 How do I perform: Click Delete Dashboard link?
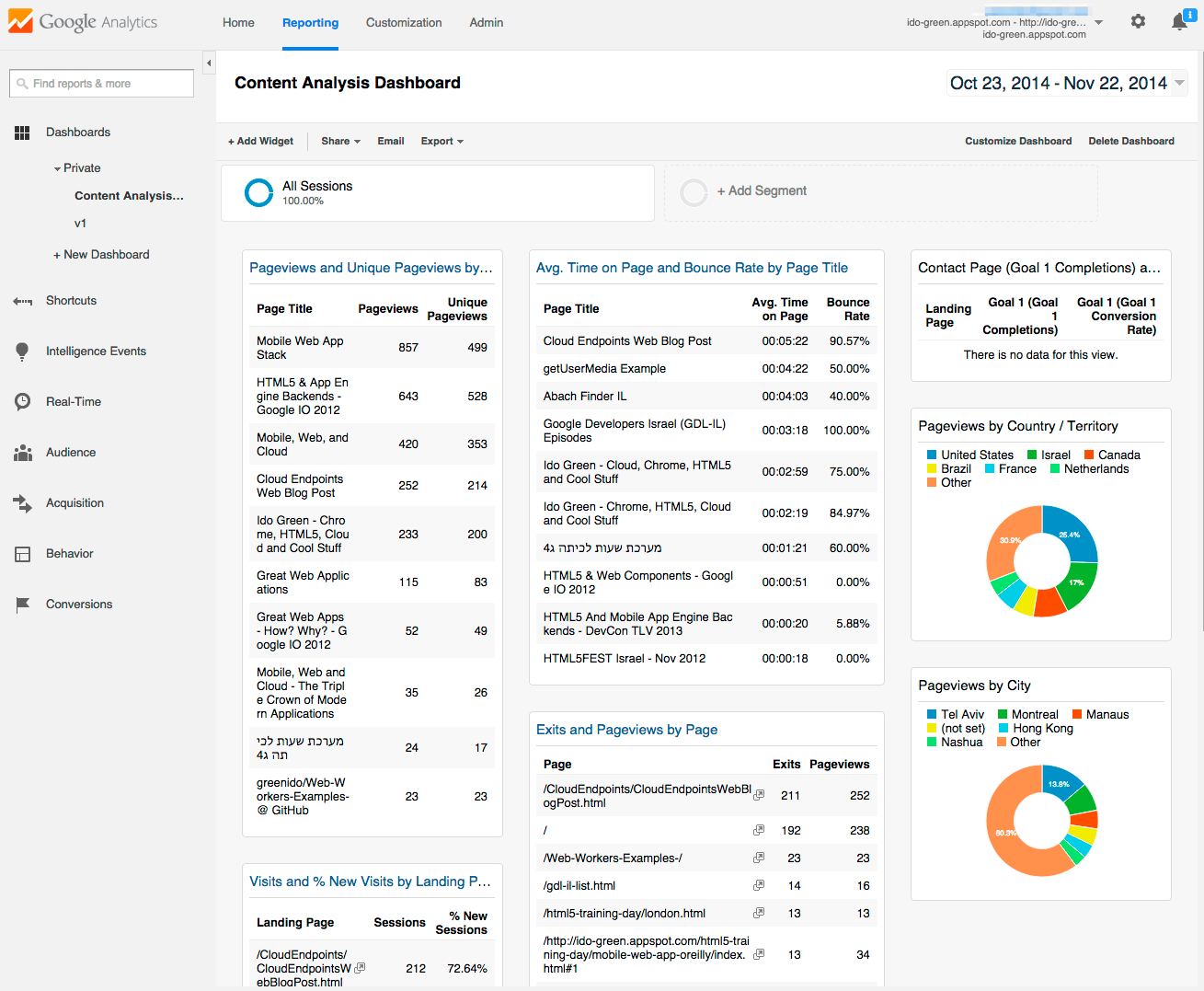click(1130, 142)
